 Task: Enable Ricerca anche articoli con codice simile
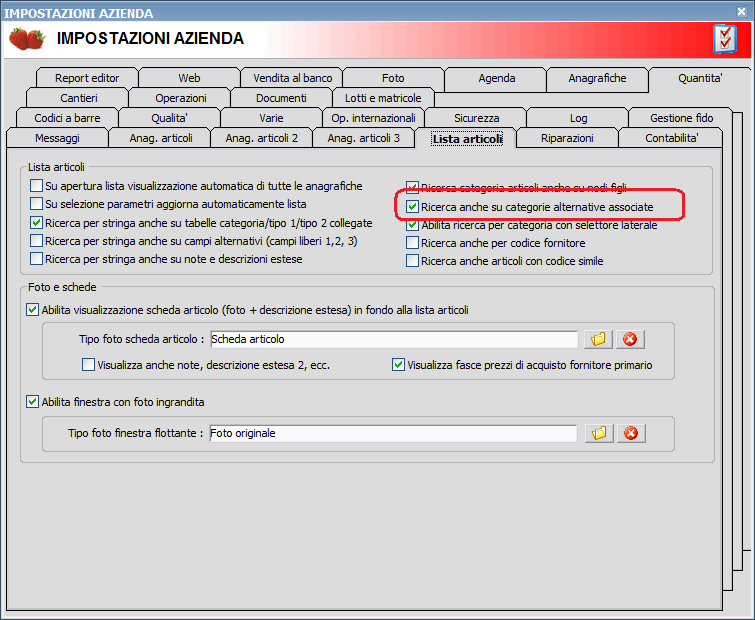pos(412,261)
